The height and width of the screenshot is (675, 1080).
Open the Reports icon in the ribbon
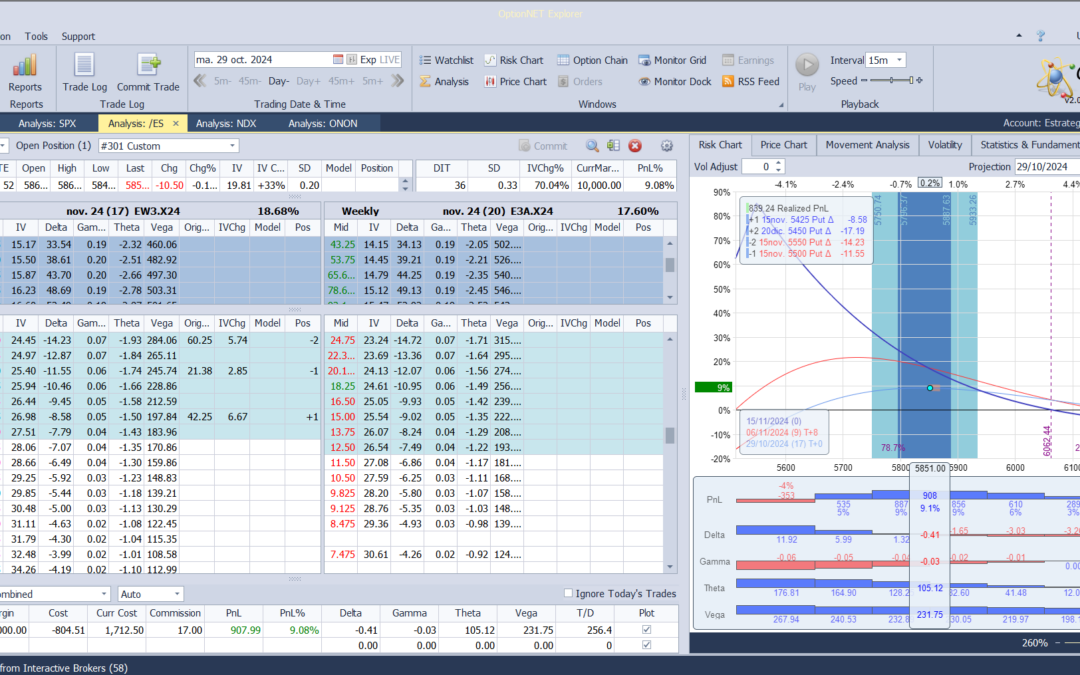click(25, 72)
